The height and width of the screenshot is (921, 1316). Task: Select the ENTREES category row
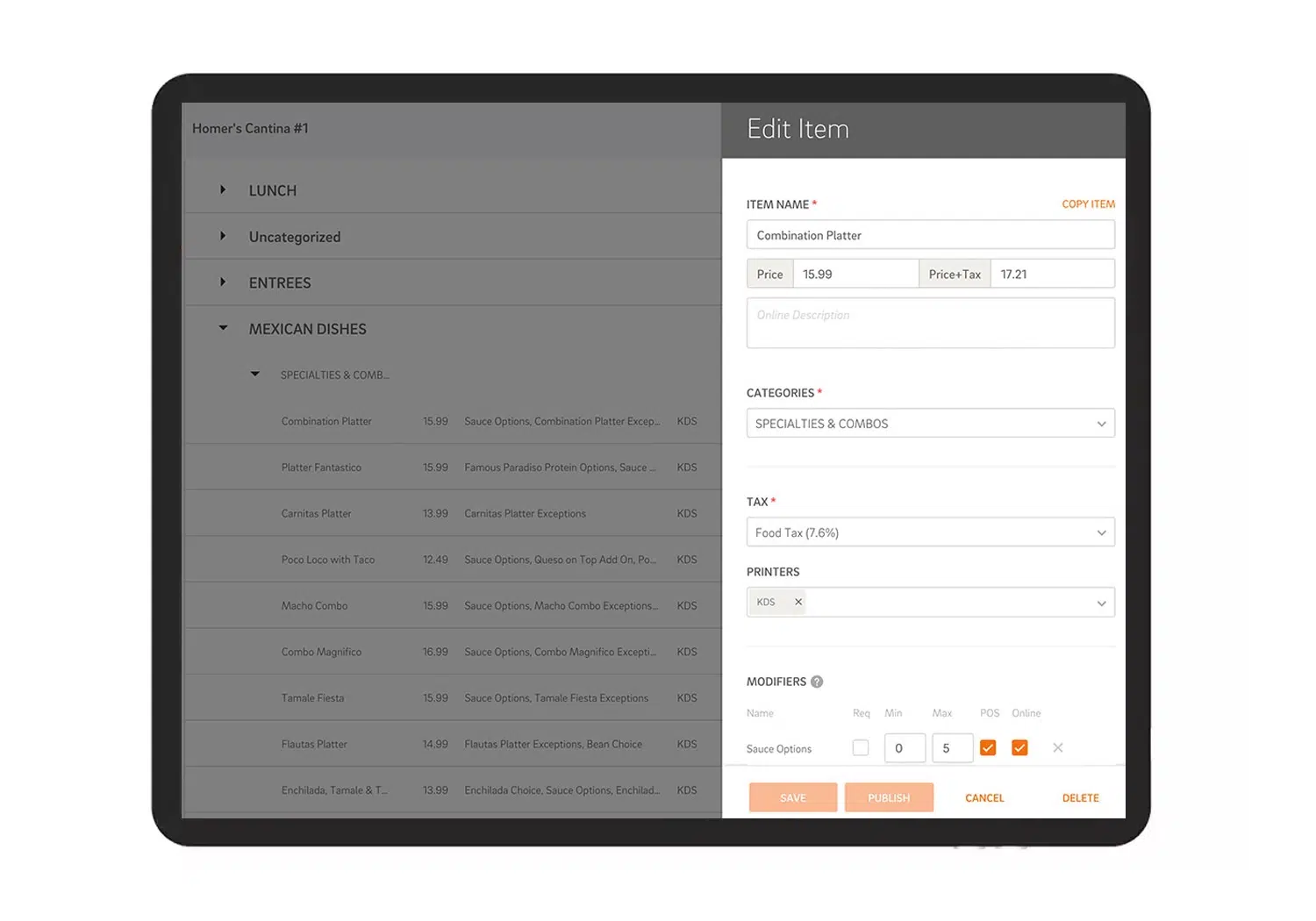coord(453,282)
